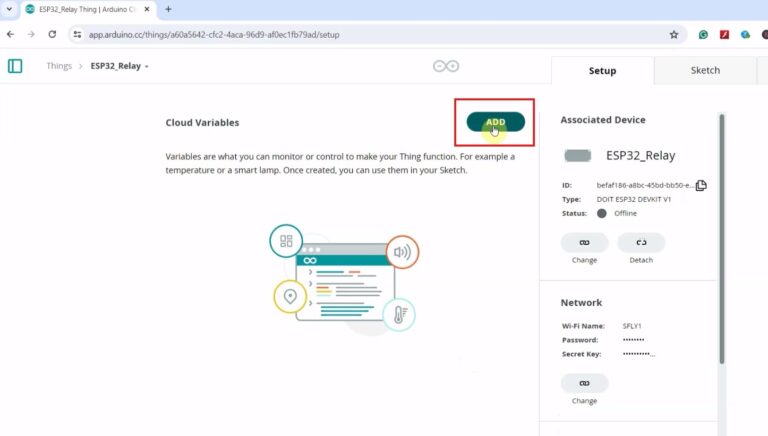This screenshot has width=768, height=436.
Task: Bookmark this page with star icon
Action: click(674, 34)
